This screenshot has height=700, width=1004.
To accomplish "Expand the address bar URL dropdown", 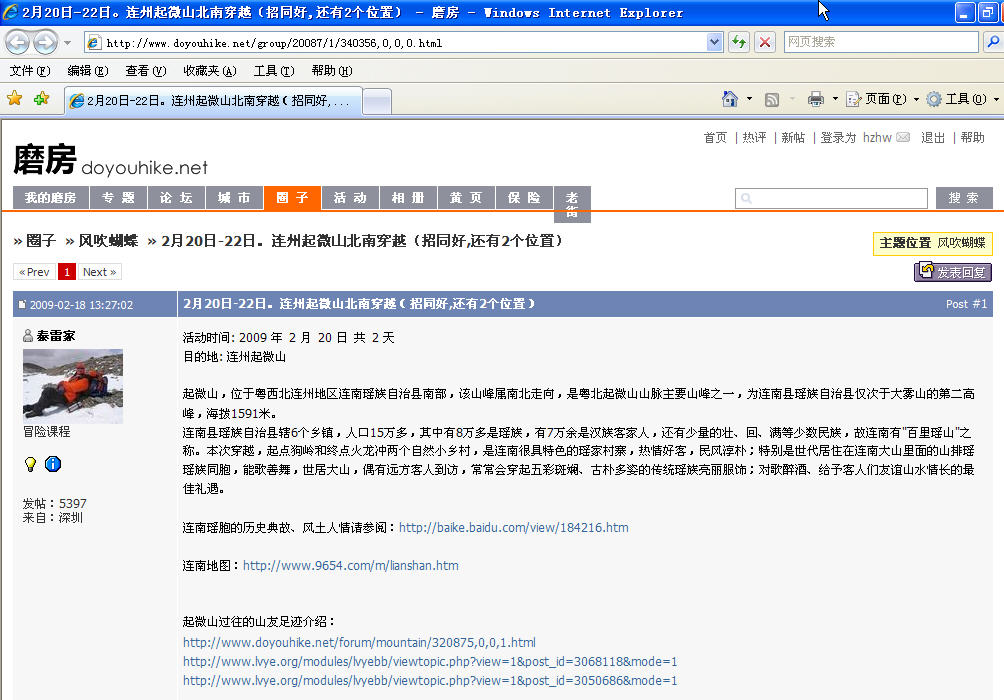I will click(714, 43).
